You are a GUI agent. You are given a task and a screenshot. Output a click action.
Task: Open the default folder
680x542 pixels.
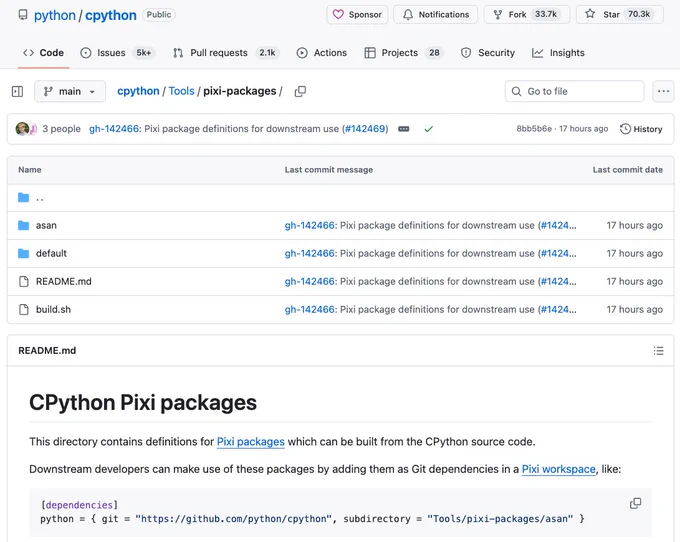click(51, 253)
